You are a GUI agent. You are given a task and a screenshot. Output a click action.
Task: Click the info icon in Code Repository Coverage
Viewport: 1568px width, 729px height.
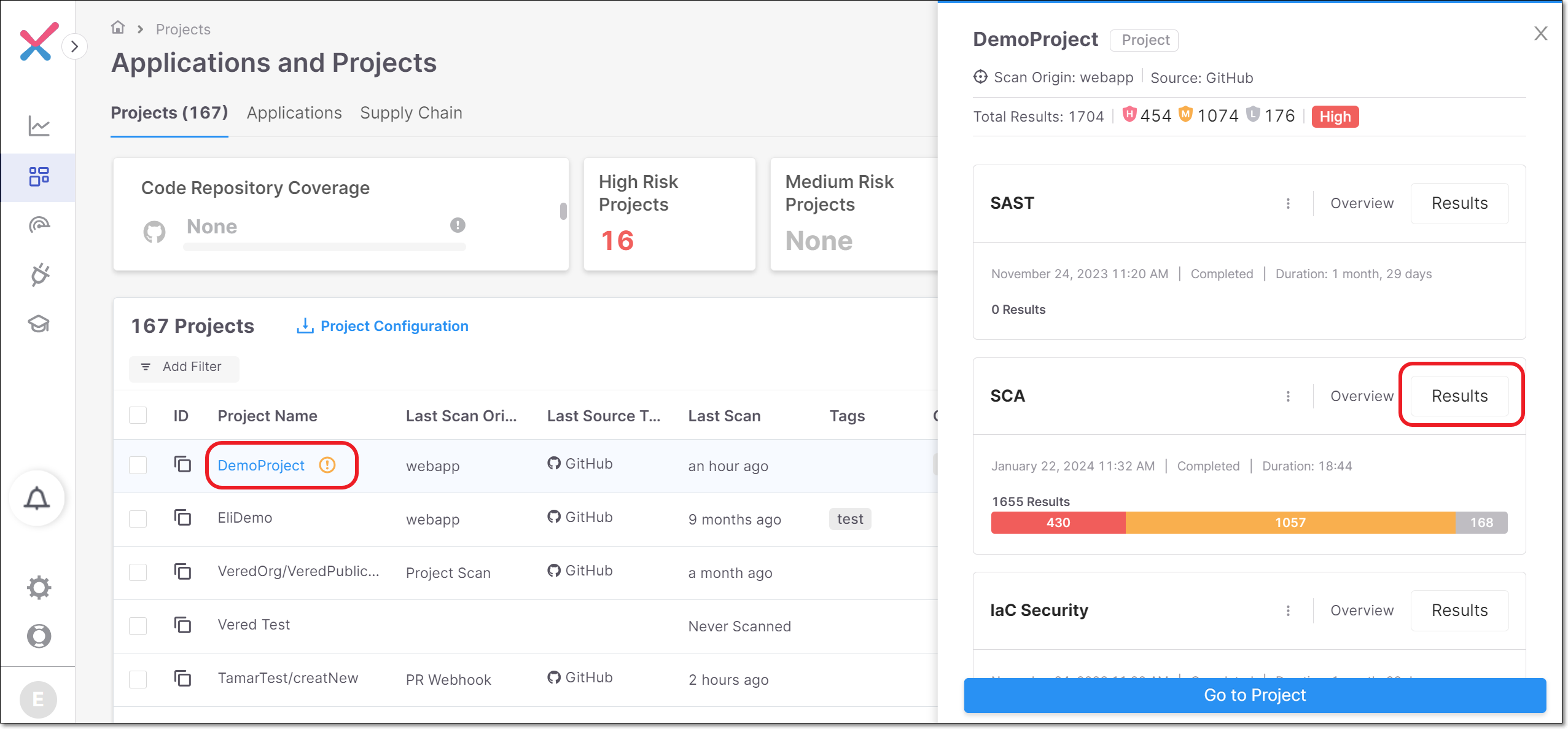(458, 225)
